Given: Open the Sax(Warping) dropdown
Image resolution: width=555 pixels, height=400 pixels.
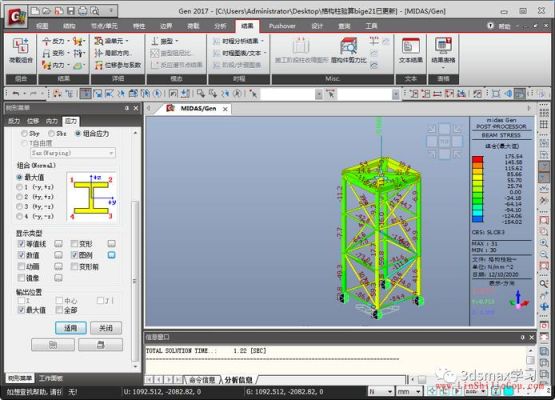Looking at the screenshot, I should pyautogui.click(x=73, y=153).
